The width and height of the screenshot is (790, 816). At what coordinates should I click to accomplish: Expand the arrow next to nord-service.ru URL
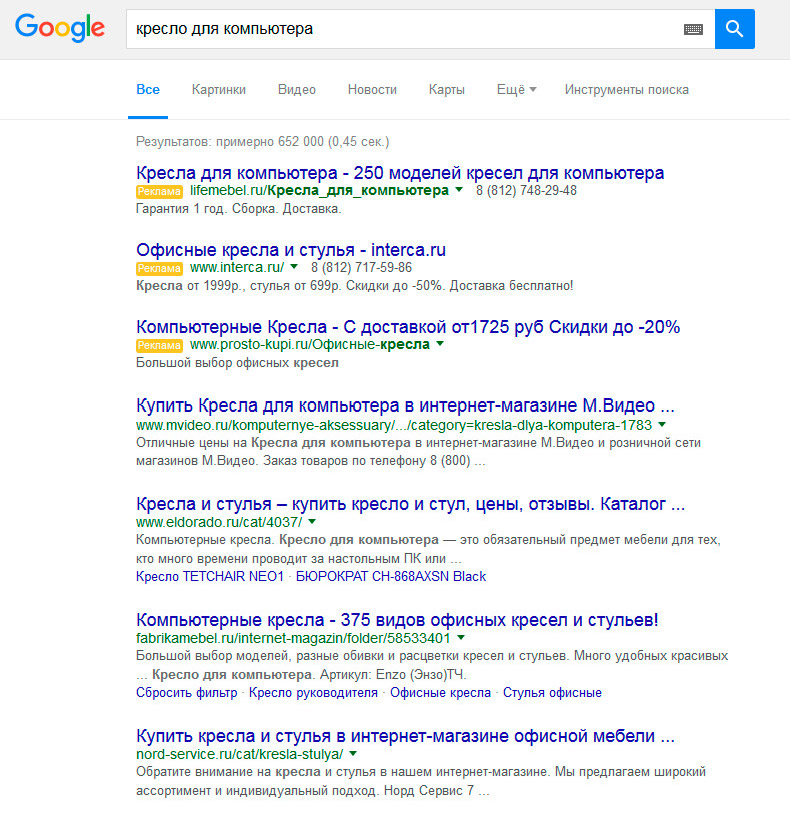coord(353,753)
